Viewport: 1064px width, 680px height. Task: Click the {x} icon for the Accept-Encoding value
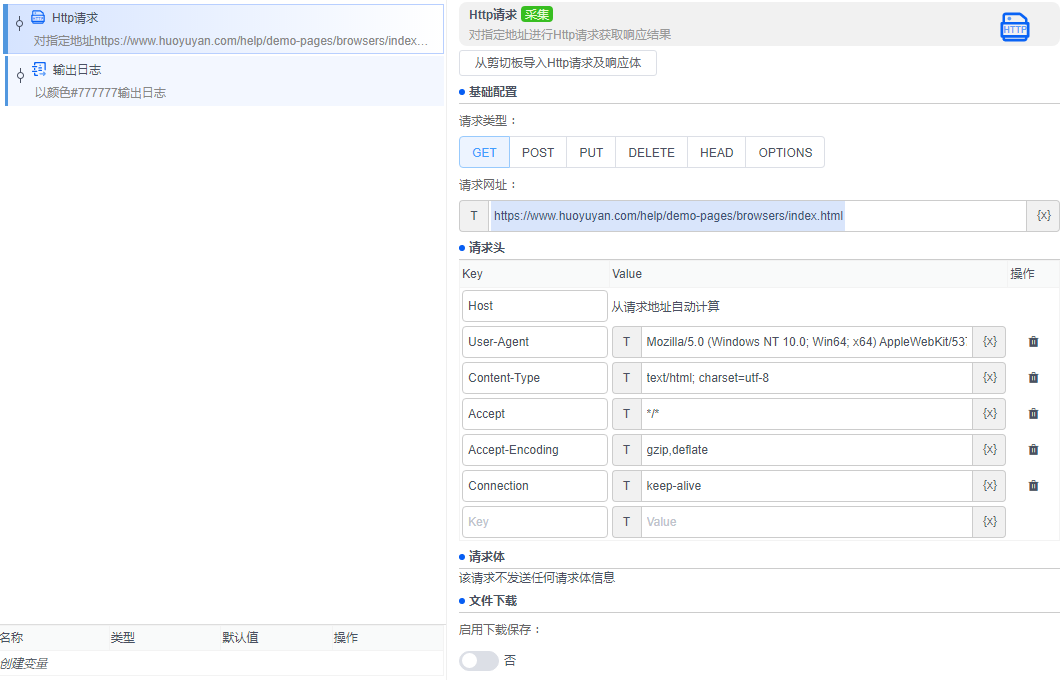tap(988, 449)
